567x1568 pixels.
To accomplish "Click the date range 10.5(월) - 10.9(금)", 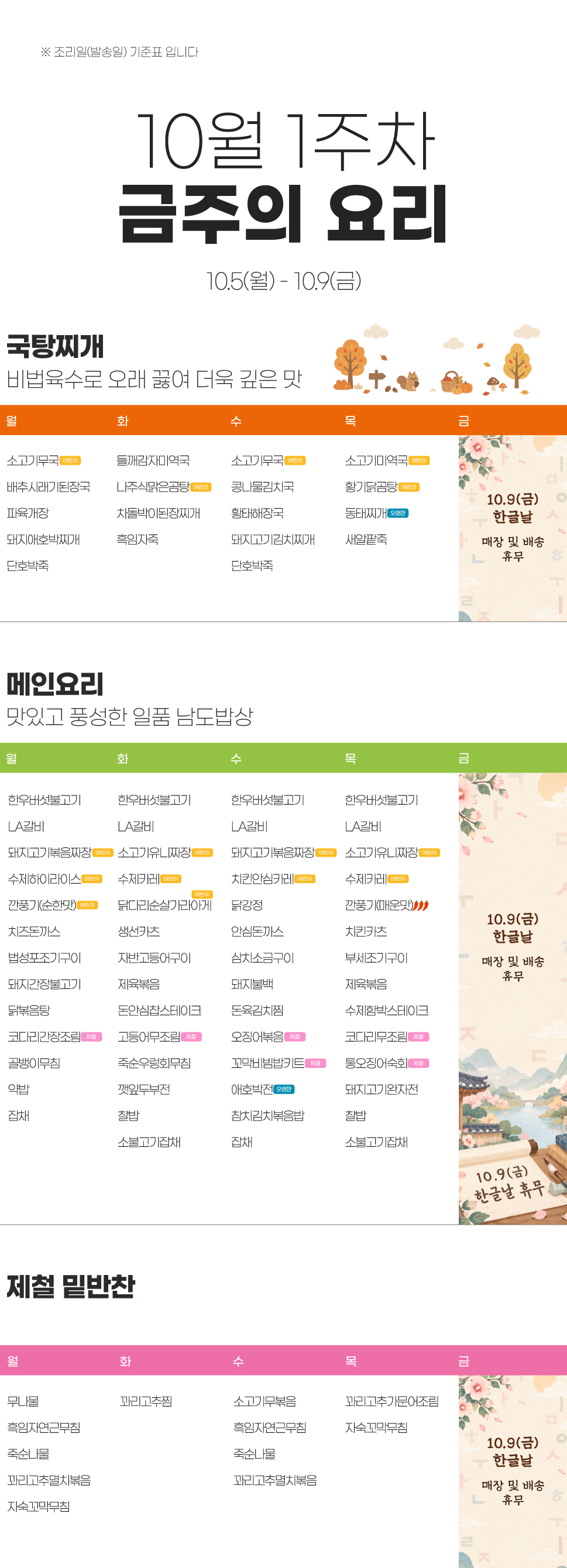I will pos(284,281).
